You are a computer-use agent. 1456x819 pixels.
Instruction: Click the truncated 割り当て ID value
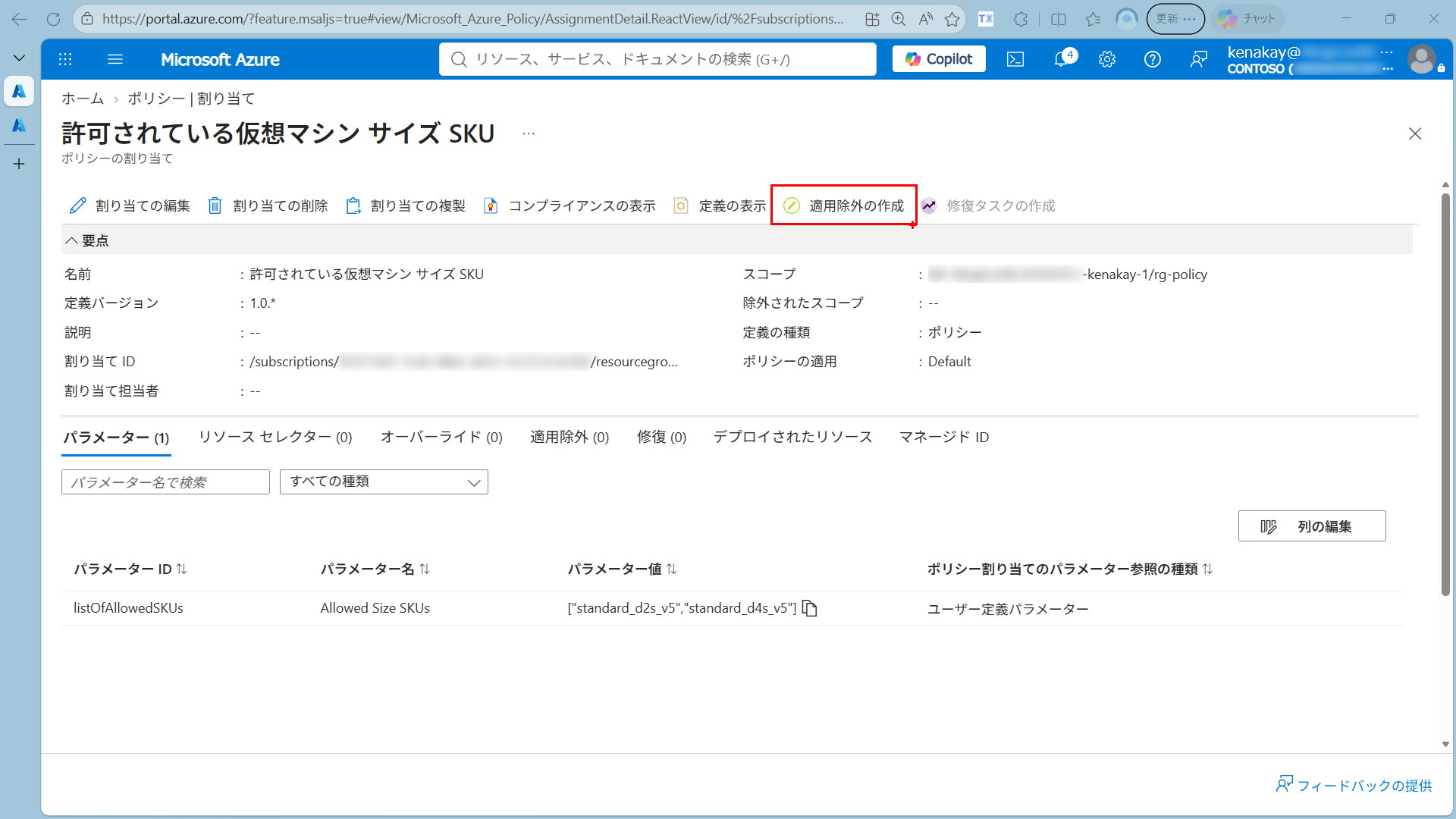[x=463, y=362]
